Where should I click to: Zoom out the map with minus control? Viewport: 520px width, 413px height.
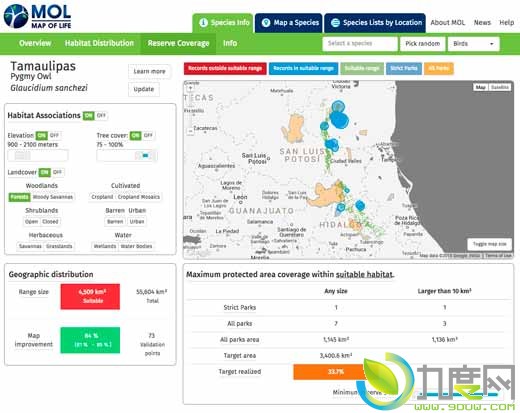pyautogui.click(x=190, y=131)
